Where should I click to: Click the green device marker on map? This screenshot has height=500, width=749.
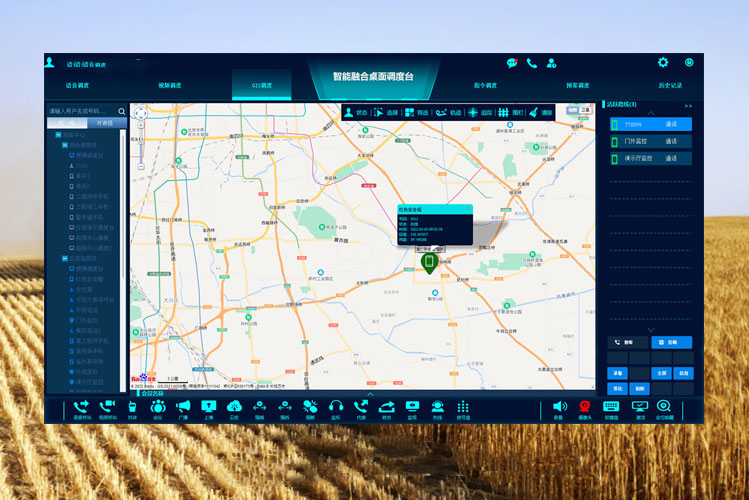[429, 263]
